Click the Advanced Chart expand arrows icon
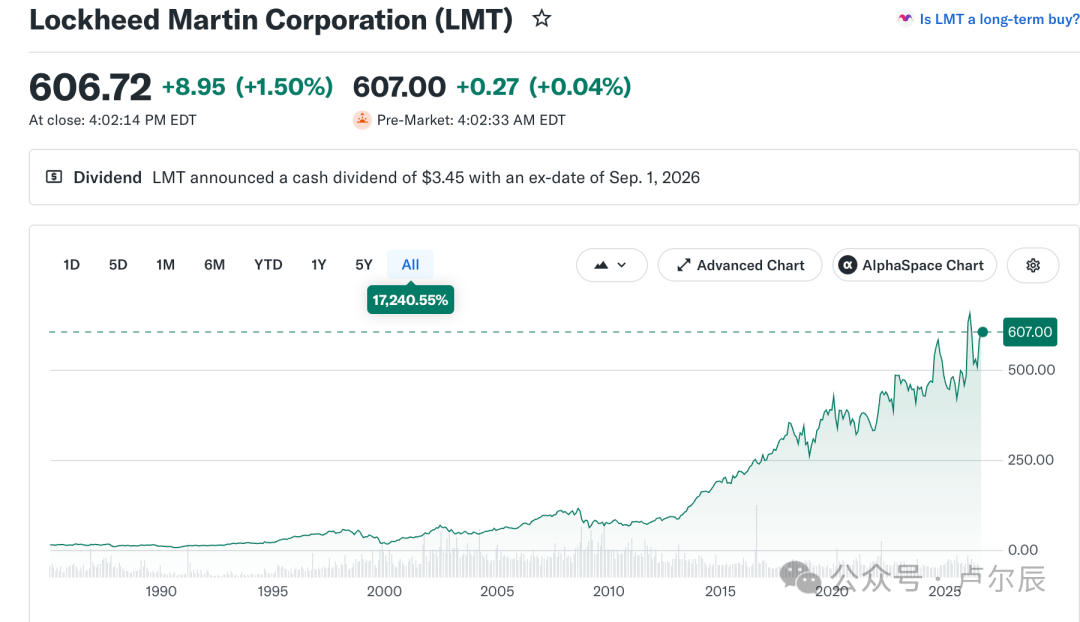Image resolution: width=1080 pixels, height=622 pixels. (x=683, y=265)
